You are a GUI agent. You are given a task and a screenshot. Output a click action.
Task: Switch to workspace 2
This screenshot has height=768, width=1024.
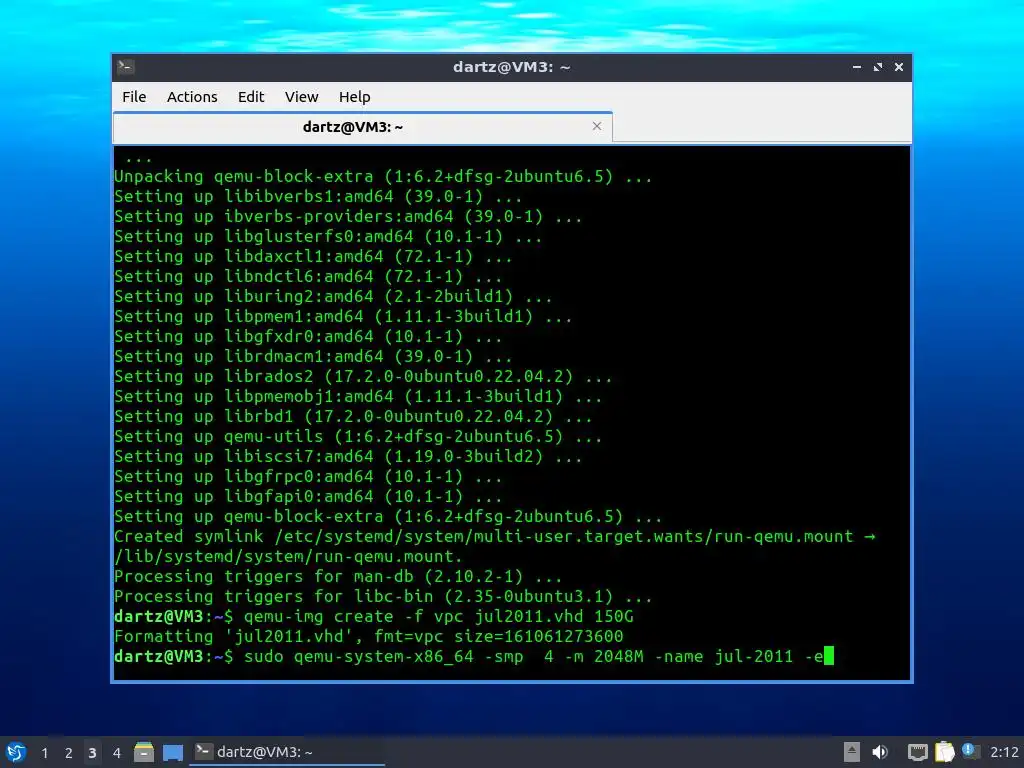(69, 752)
